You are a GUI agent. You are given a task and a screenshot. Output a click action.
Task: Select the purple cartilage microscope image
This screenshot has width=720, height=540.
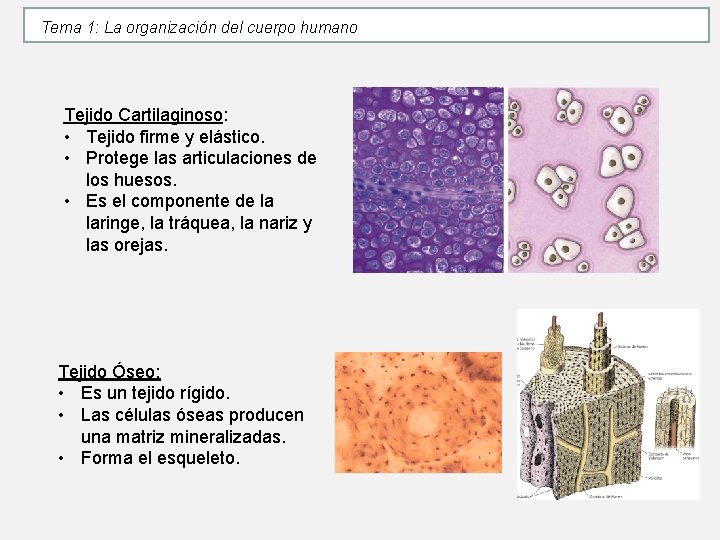click(428, 180)
